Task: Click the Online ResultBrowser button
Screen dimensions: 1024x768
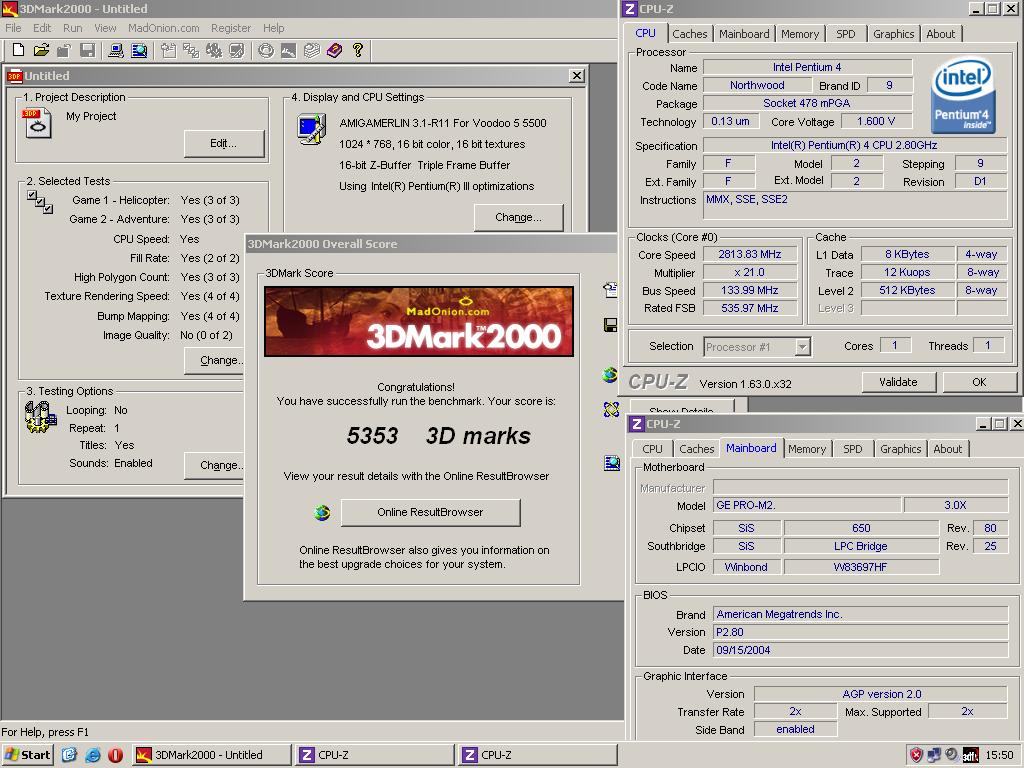Action: pos(430,513)
